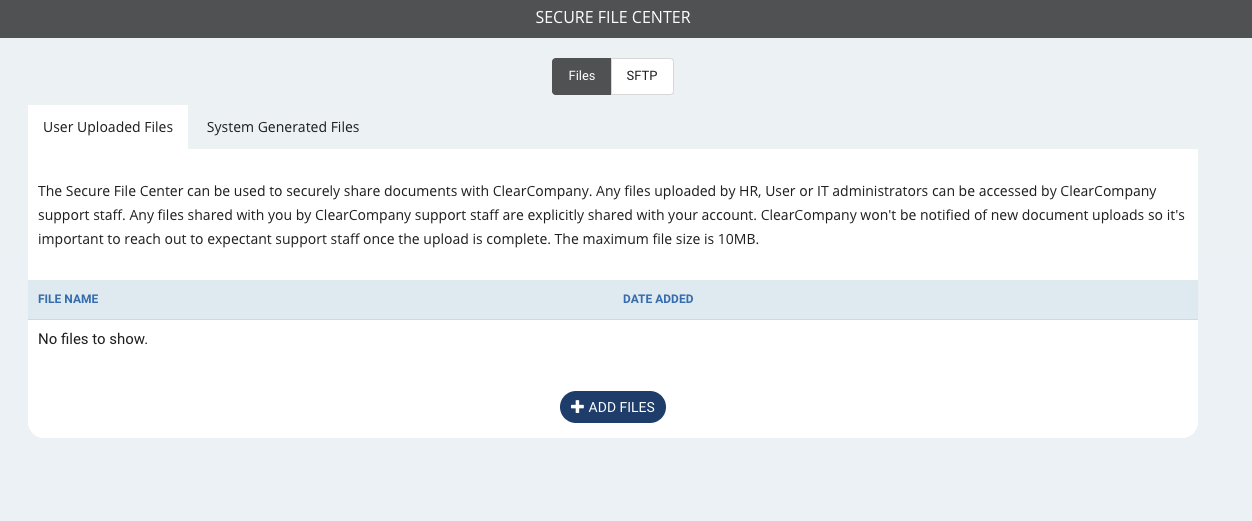Screen dimensions: 1252x521
Task: Click the words 'expectant support staff'
Action: click(x=269, y=239)
